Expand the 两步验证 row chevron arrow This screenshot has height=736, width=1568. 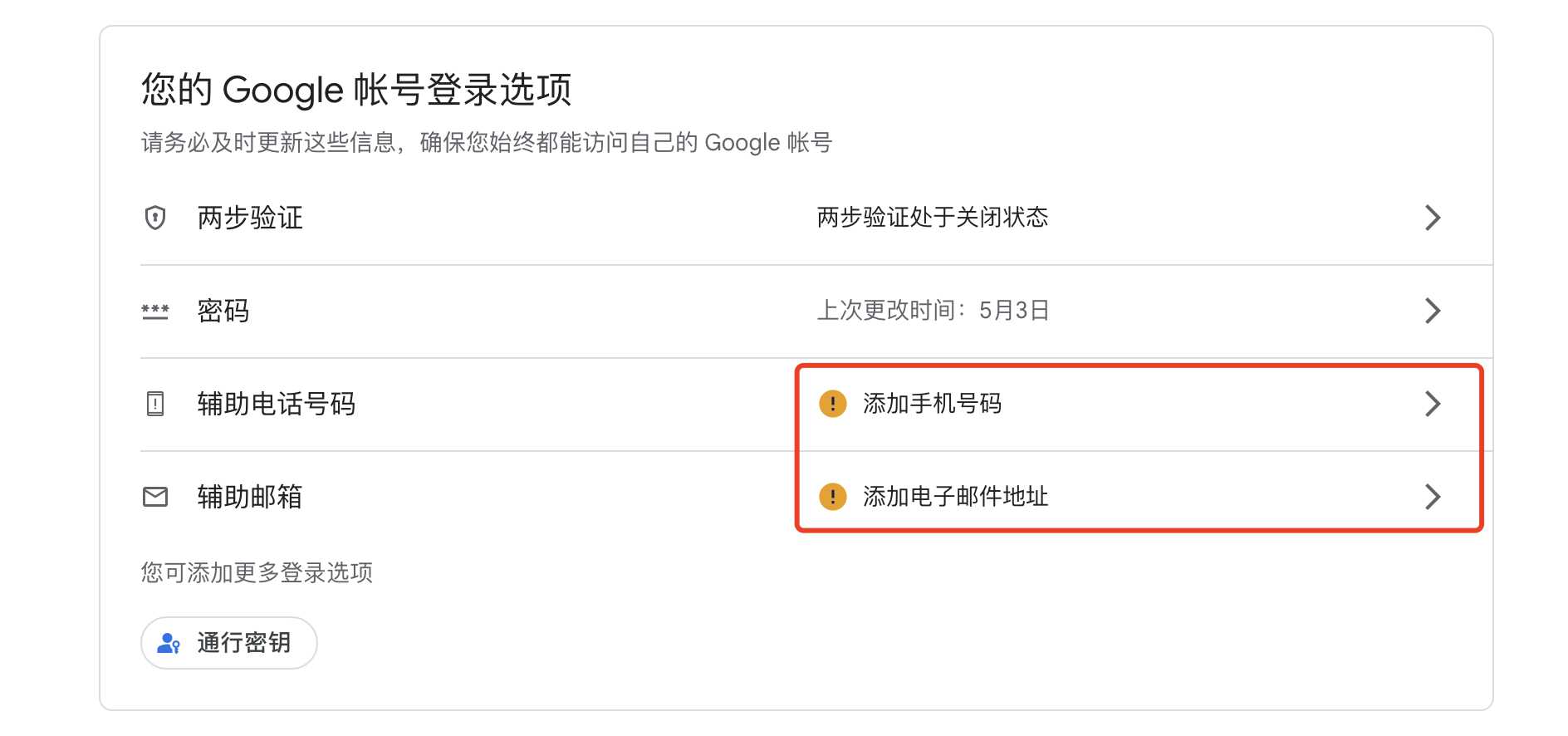coord(1432,218)
